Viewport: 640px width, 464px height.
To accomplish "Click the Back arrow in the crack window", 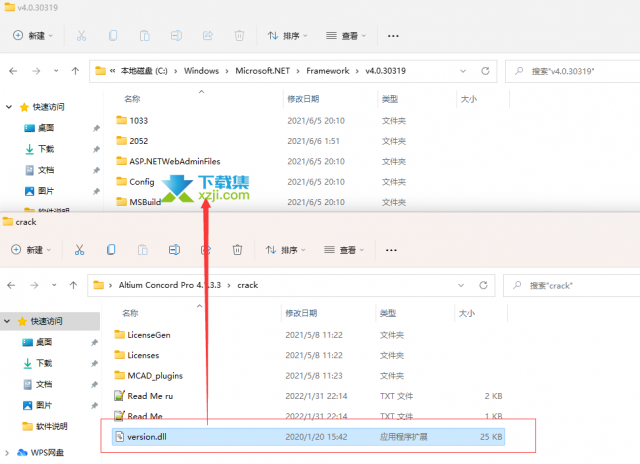I will click(x=14, y=285).
